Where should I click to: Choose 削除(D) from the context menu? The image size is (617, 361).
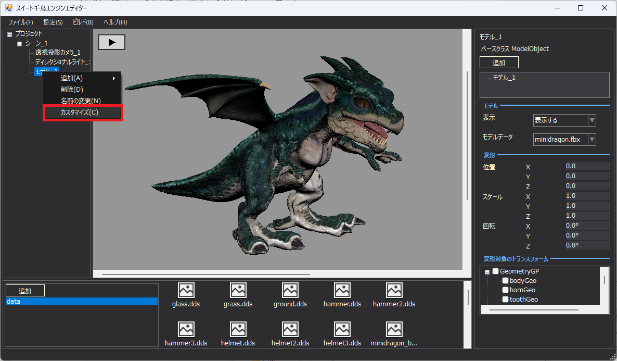[x=82, y=89]
